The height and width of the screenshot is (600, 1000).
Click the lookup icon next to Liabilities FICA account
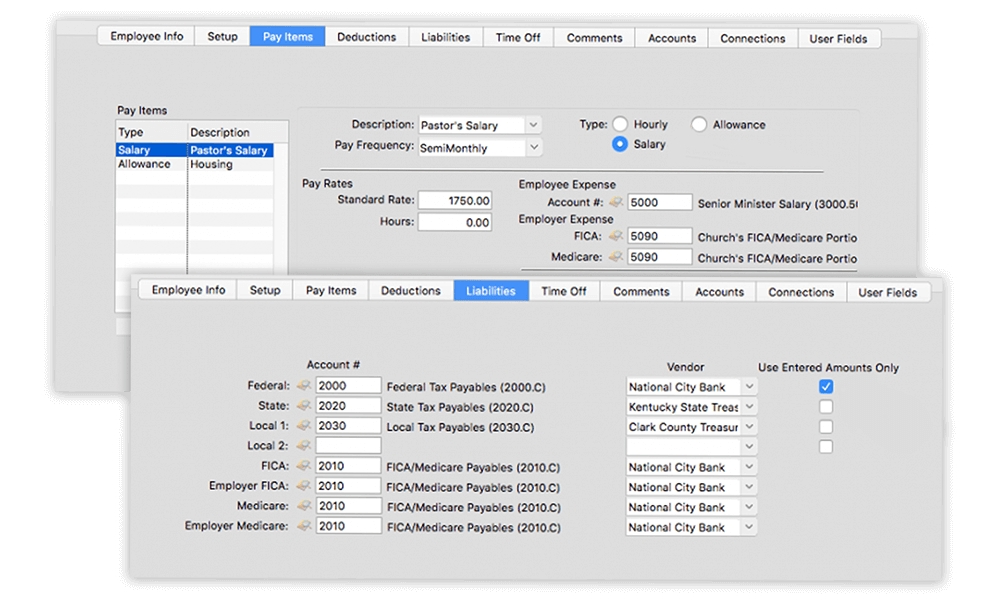click(x=304, y=465)
